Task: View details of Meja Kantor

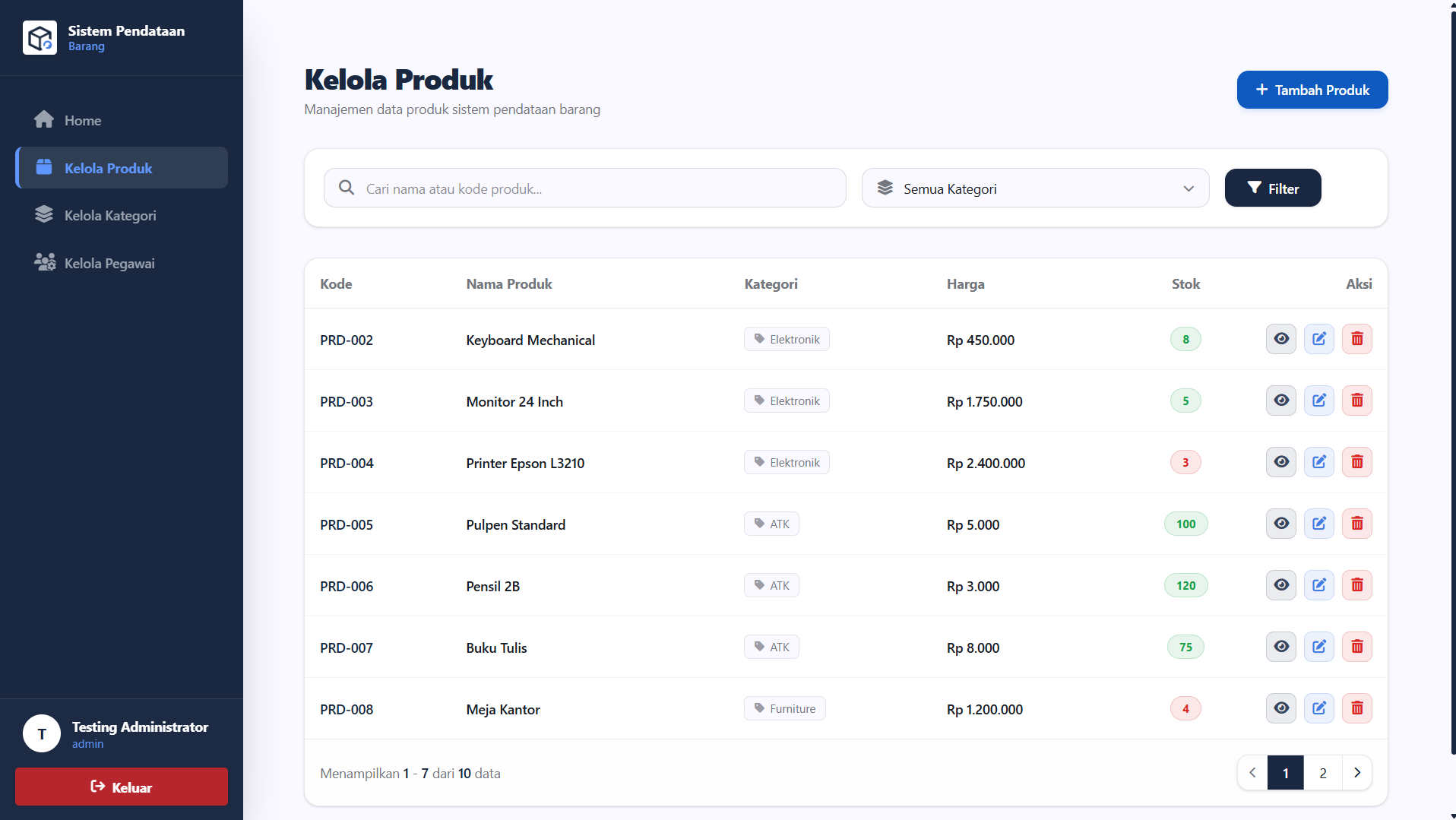Action: pos(1281,708)
